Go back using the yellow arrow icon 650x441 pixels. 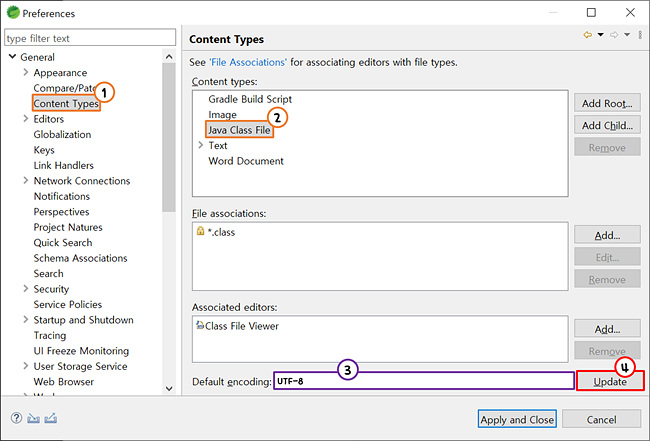coord(587,35)
